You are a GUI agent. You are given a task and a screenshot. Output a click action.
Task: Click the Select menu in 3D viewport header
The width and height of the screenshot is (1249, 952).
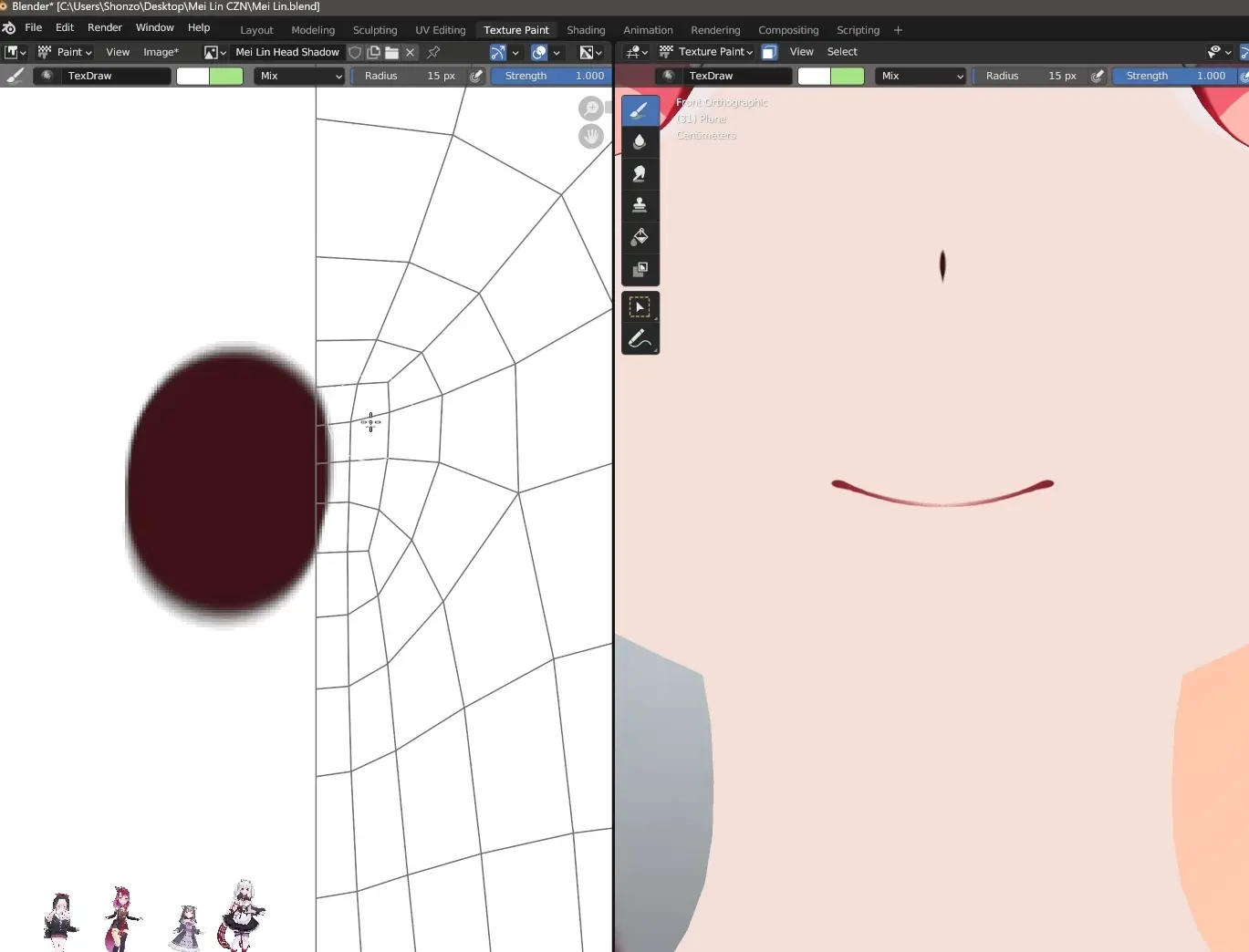pos(841,52)
